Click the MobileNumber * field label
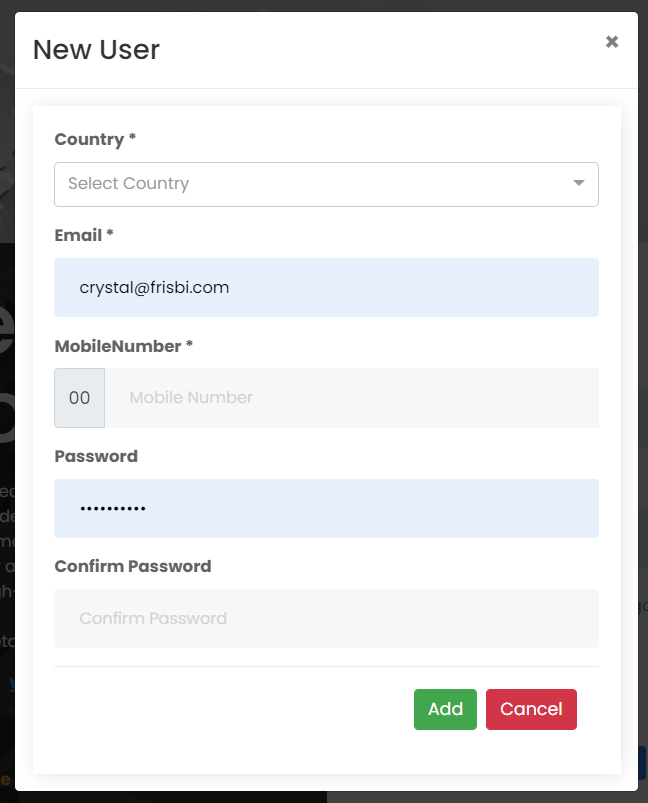The height and width of the screenshot is (803, 648). tap(123, 346)
